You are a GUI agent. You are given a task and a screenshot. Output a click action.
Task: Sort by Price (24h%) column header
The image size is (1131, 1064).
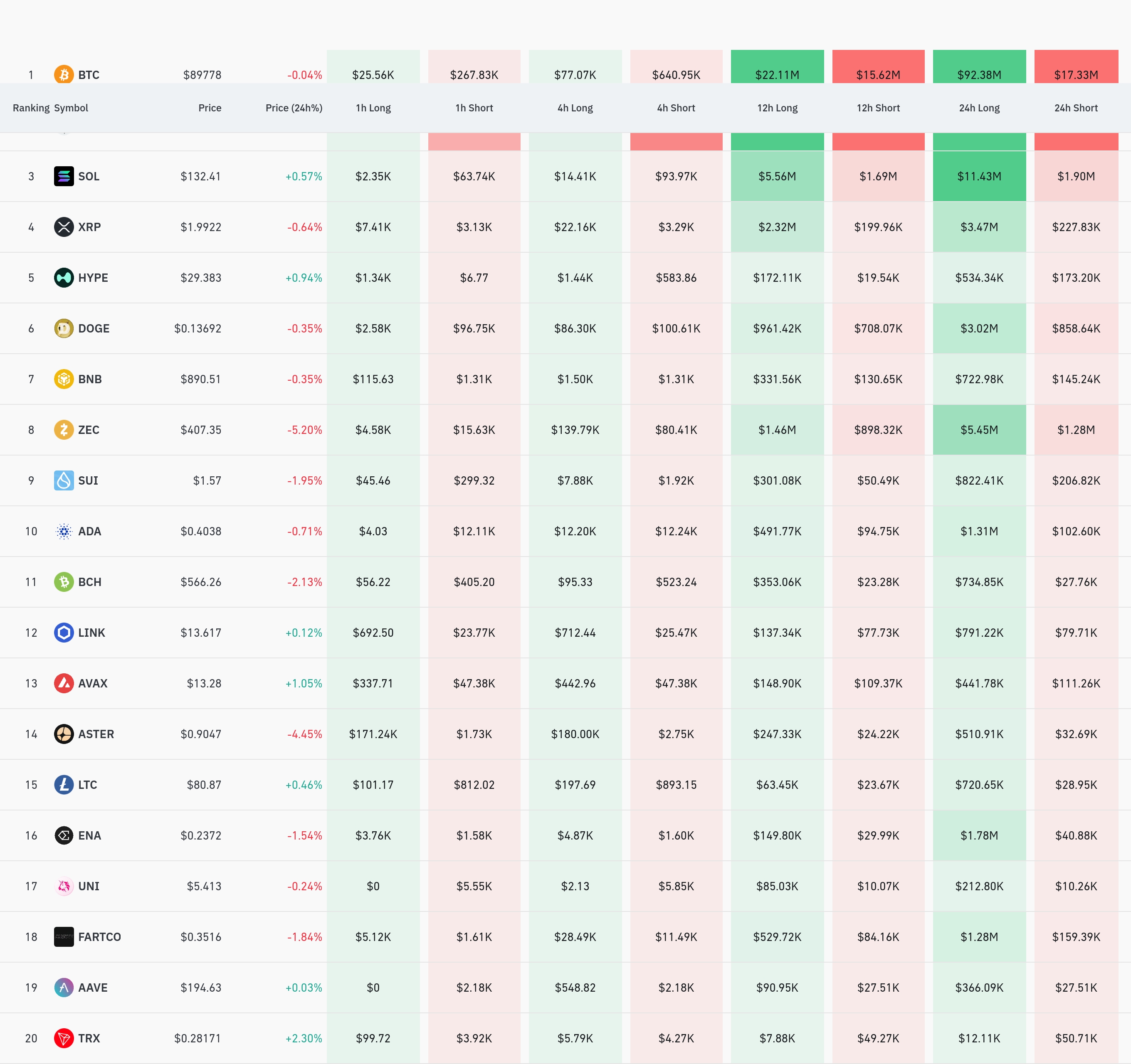coord(294,108)
